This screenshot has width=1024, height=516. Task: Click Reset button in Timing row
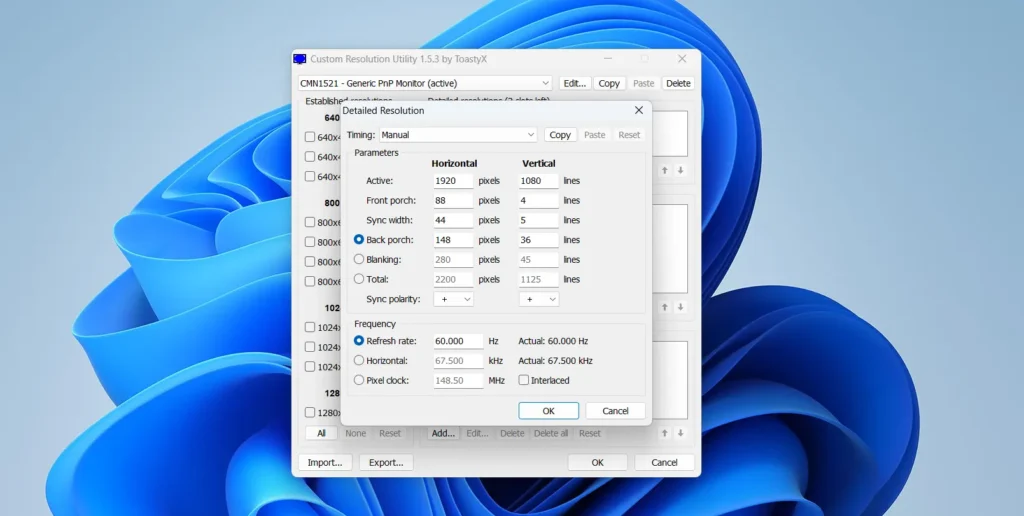coord(629,135)
